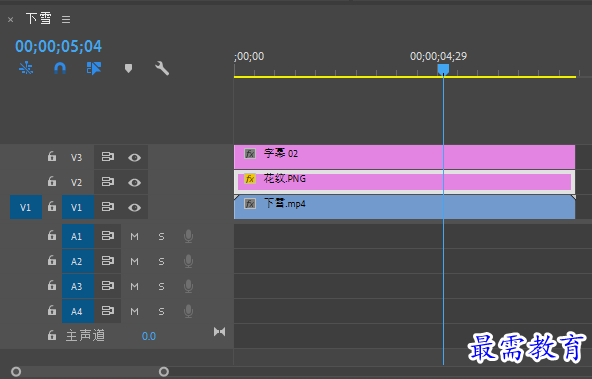
Task: Toggle V2 track targeting
Action: point(77,182)
